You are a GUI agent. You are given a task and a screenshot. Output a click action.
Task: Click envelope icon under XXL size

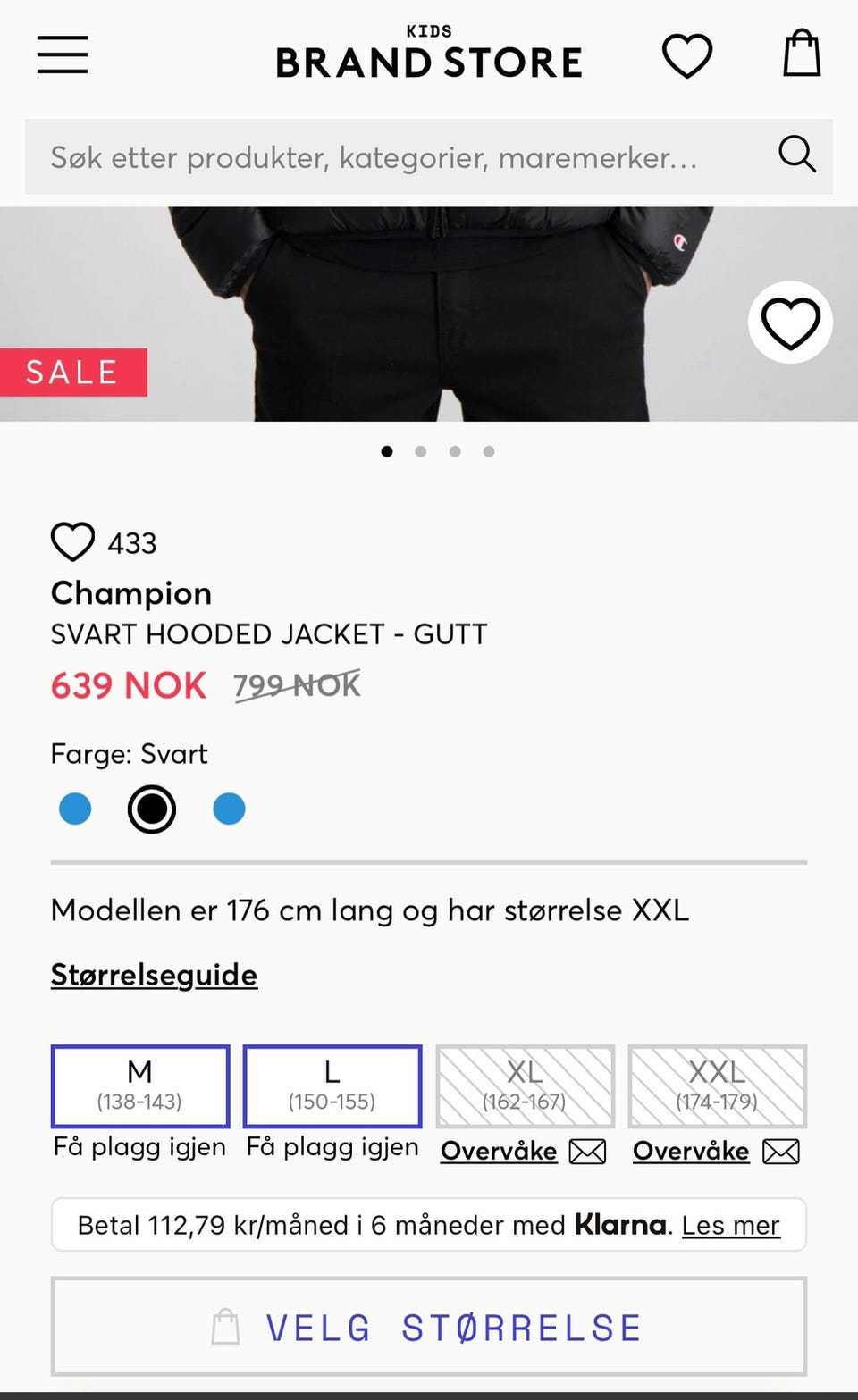pyautogui.click(x=781, y=1152)
